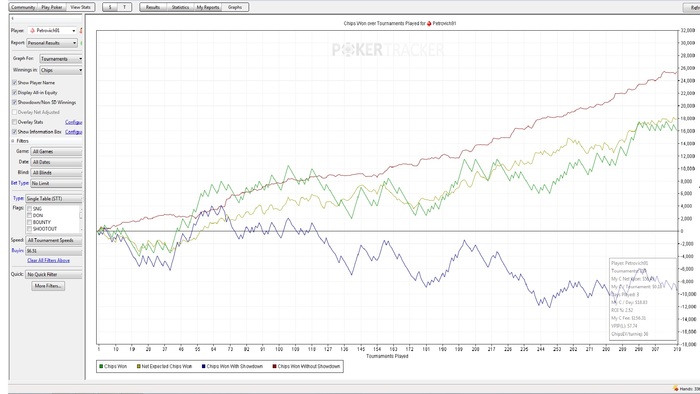Check the BOUNTY flag checkbox
This screenshot has height=394, width=700.
coord(29,222)
